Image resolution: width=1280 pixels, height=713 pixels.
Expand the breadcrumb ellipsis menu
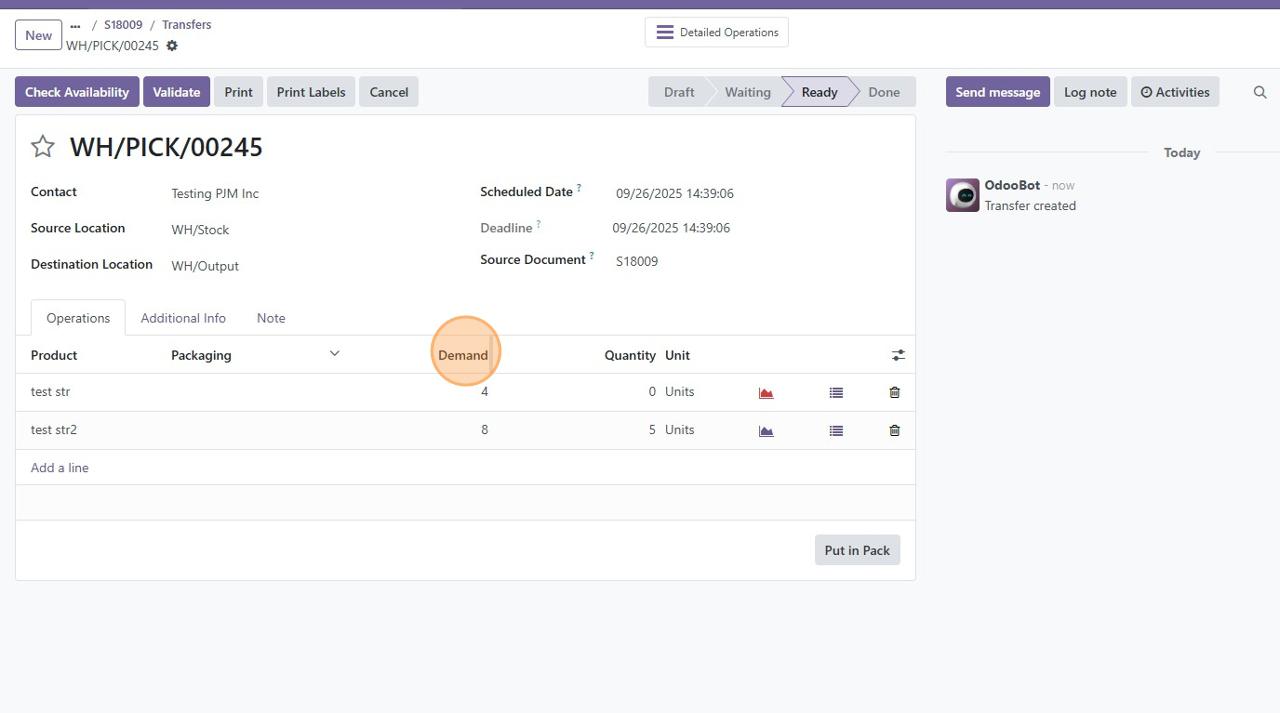pos(75,25)
